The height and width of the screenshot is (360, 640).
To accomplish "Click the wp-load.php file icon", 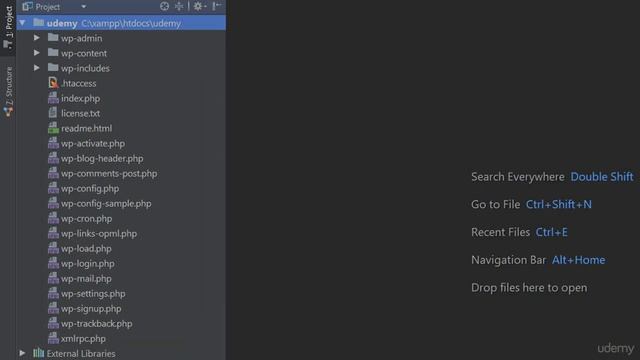I will pyautogui.click(x=53, y=249).
